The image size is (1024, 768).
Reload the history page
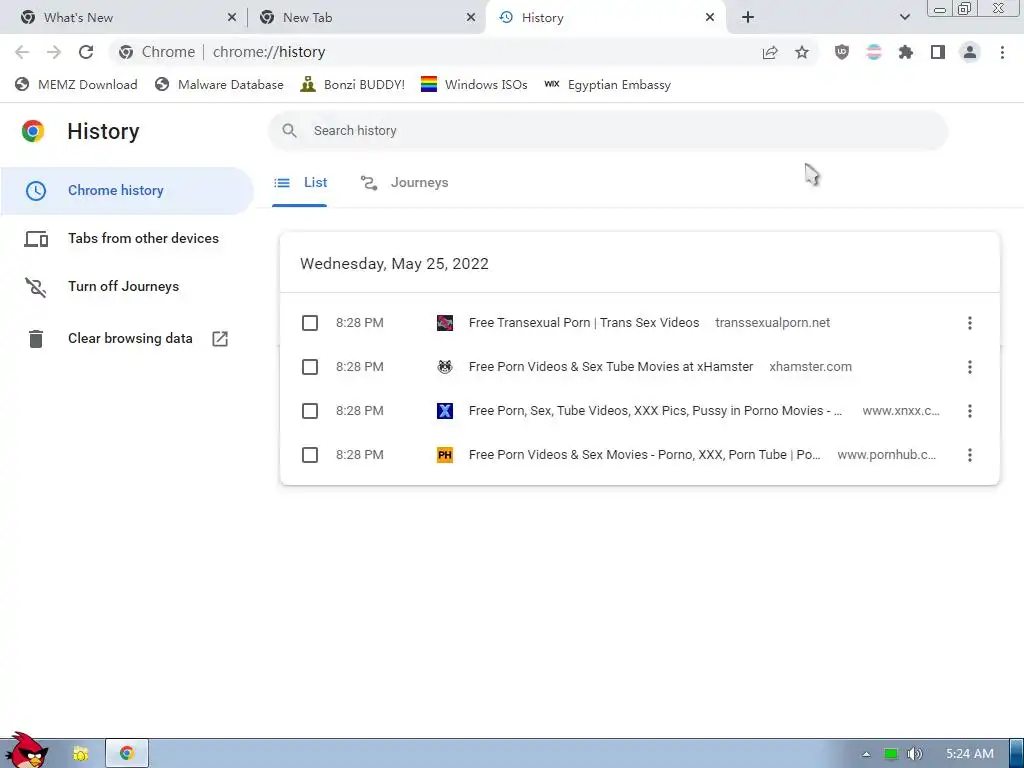pyautogui.click(x=86, y=52)
